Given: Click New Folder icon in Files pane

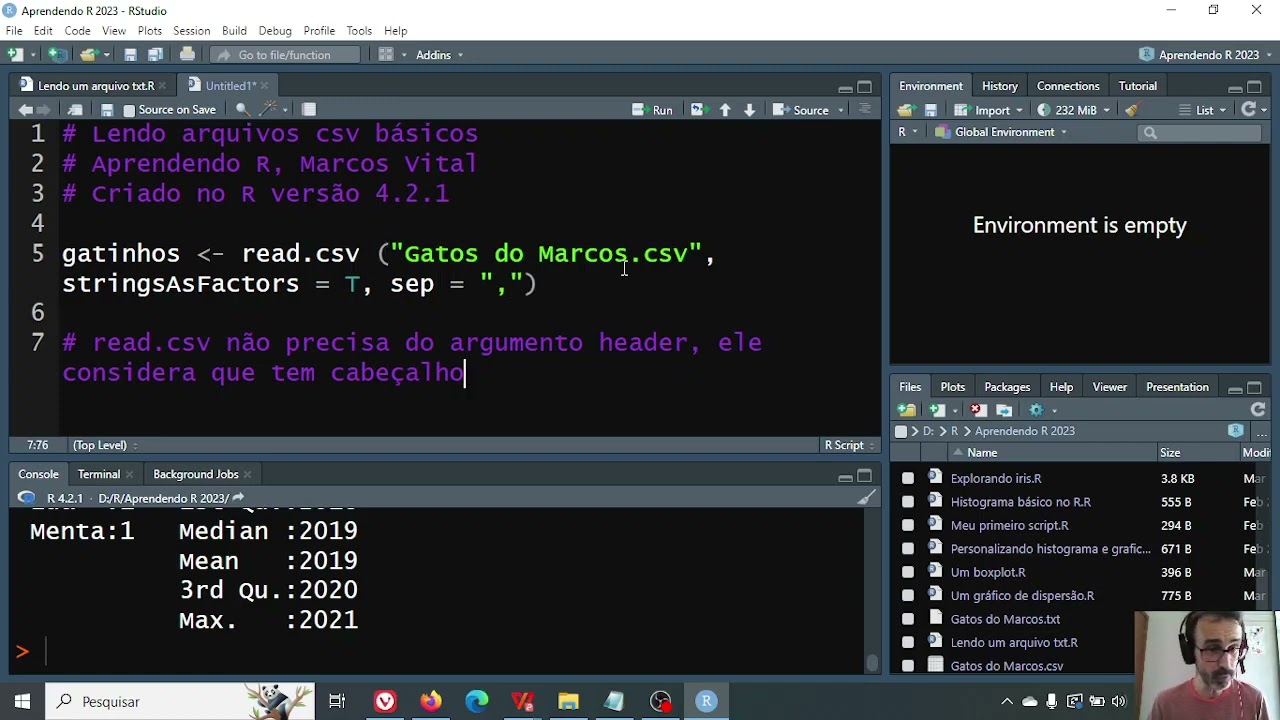Looking at the screenshot, I should tap(907, 410).
